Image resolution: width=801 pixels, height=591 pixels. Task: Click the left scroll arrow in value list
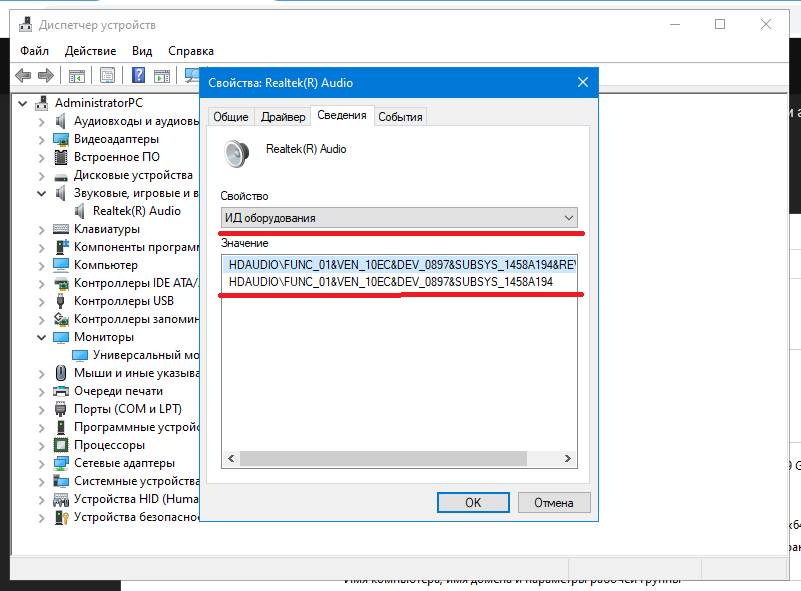(231, 458)
